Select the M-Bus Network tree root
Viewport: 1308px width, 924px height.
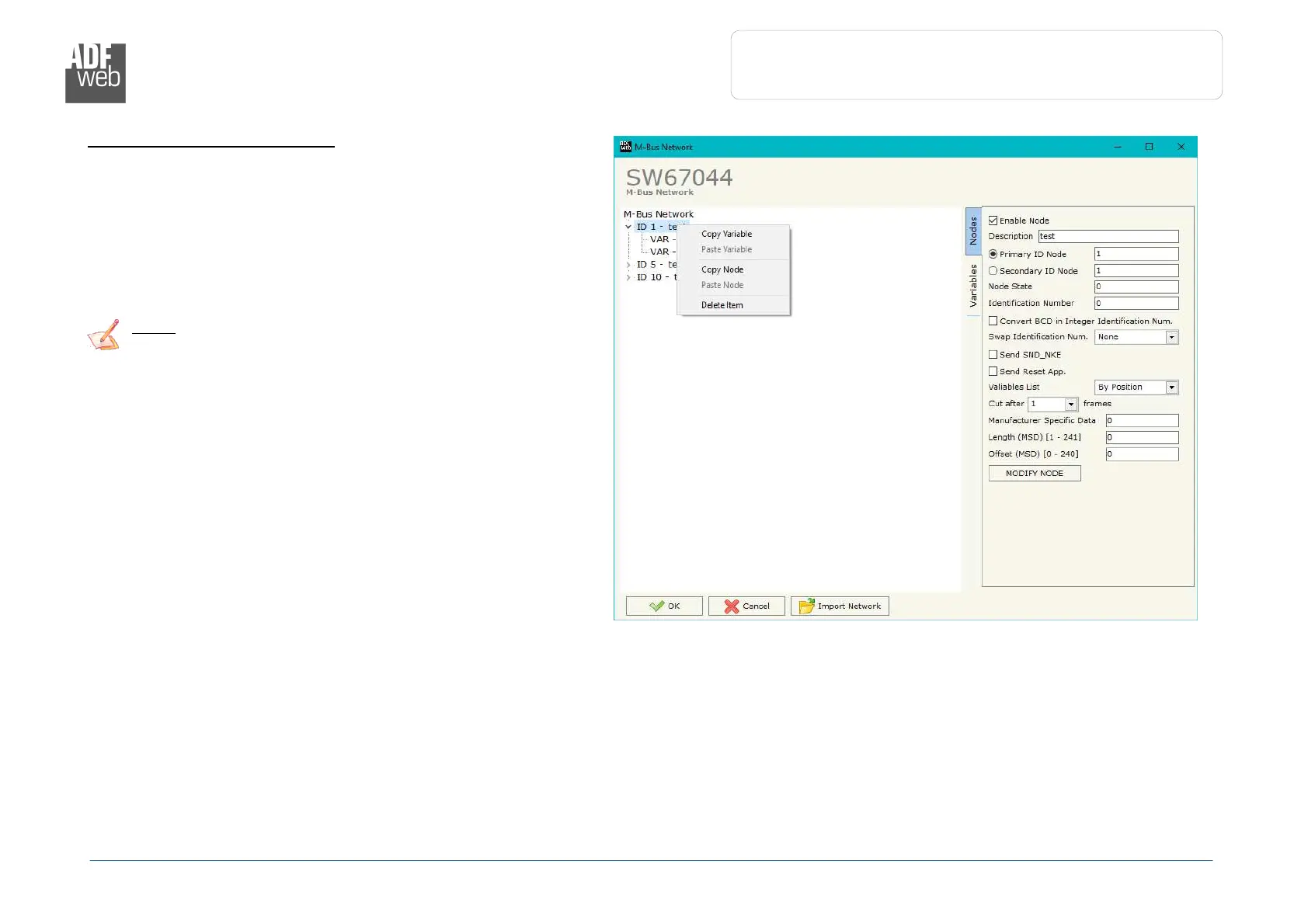659,214
